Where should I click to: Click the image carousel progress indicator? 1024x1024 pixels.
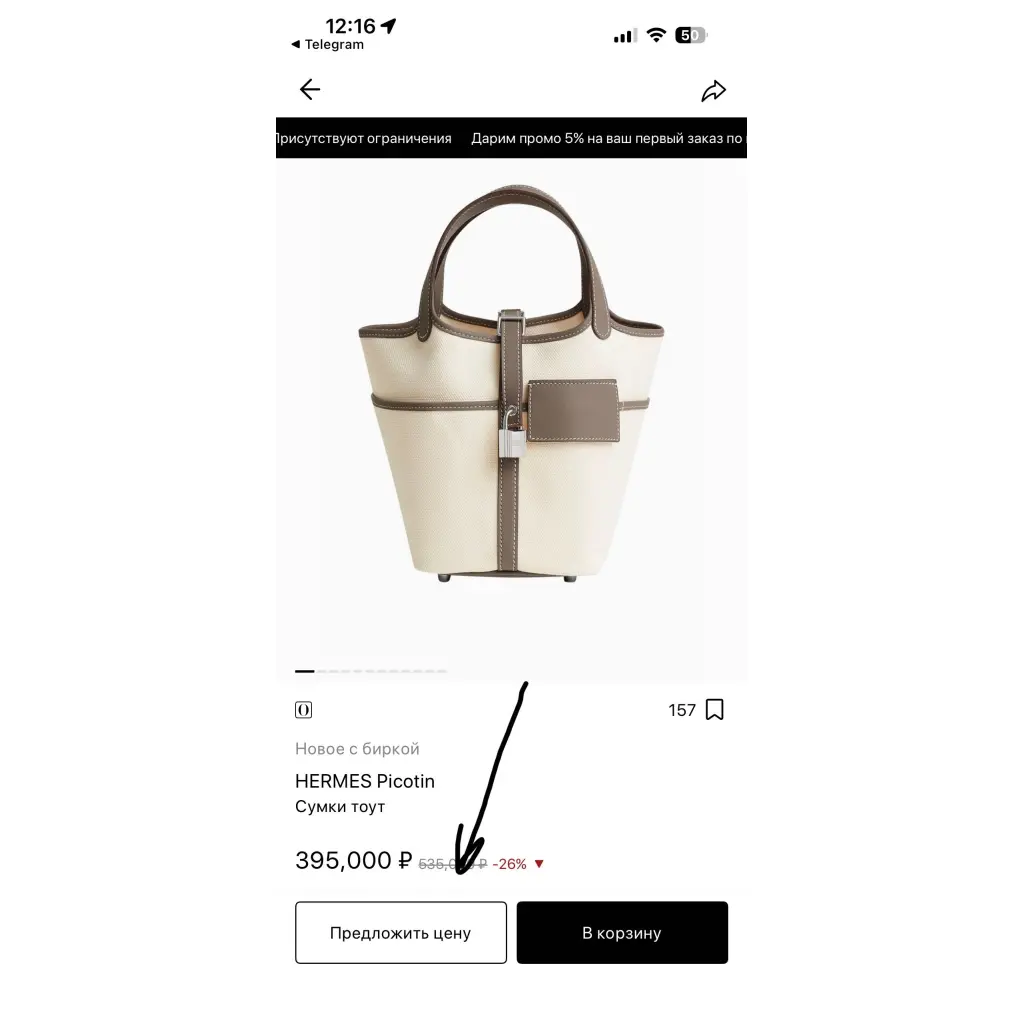click(x=371, y=671)
